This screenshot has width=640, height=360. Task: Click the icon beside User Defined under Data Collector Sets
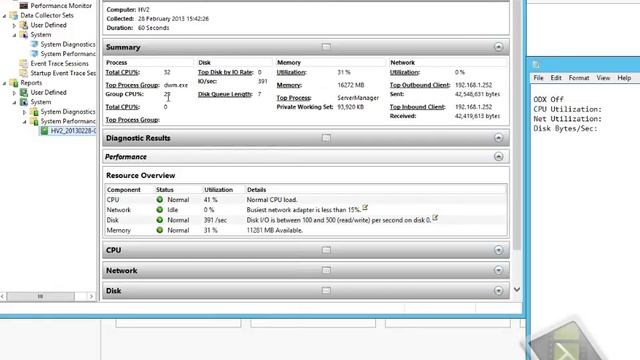pyautogui.click(x=24, y=25)
